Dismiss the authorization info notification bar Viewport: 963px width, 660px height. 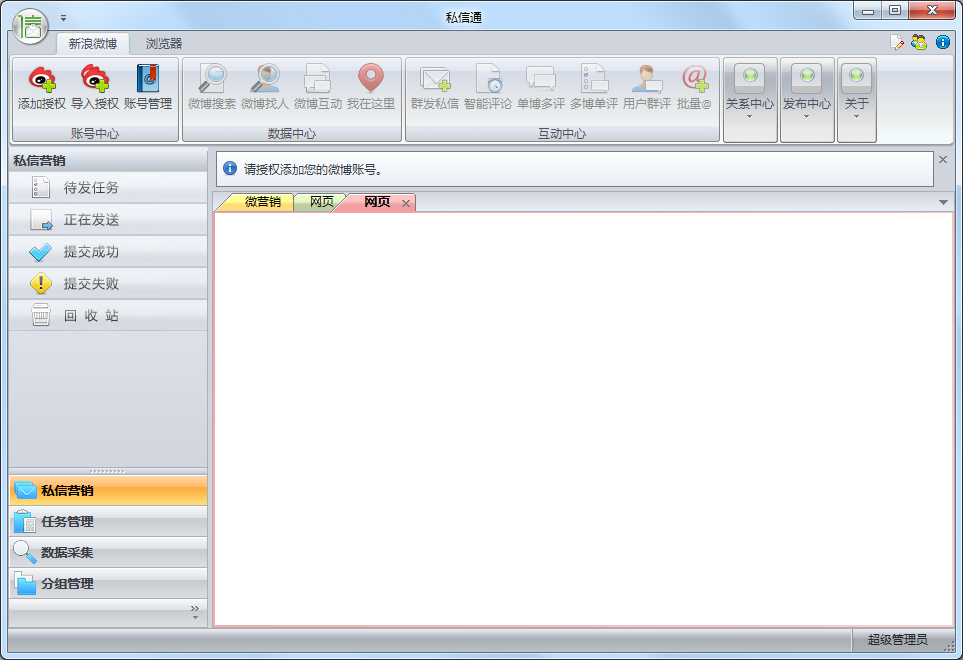click(x=942, y=159)
